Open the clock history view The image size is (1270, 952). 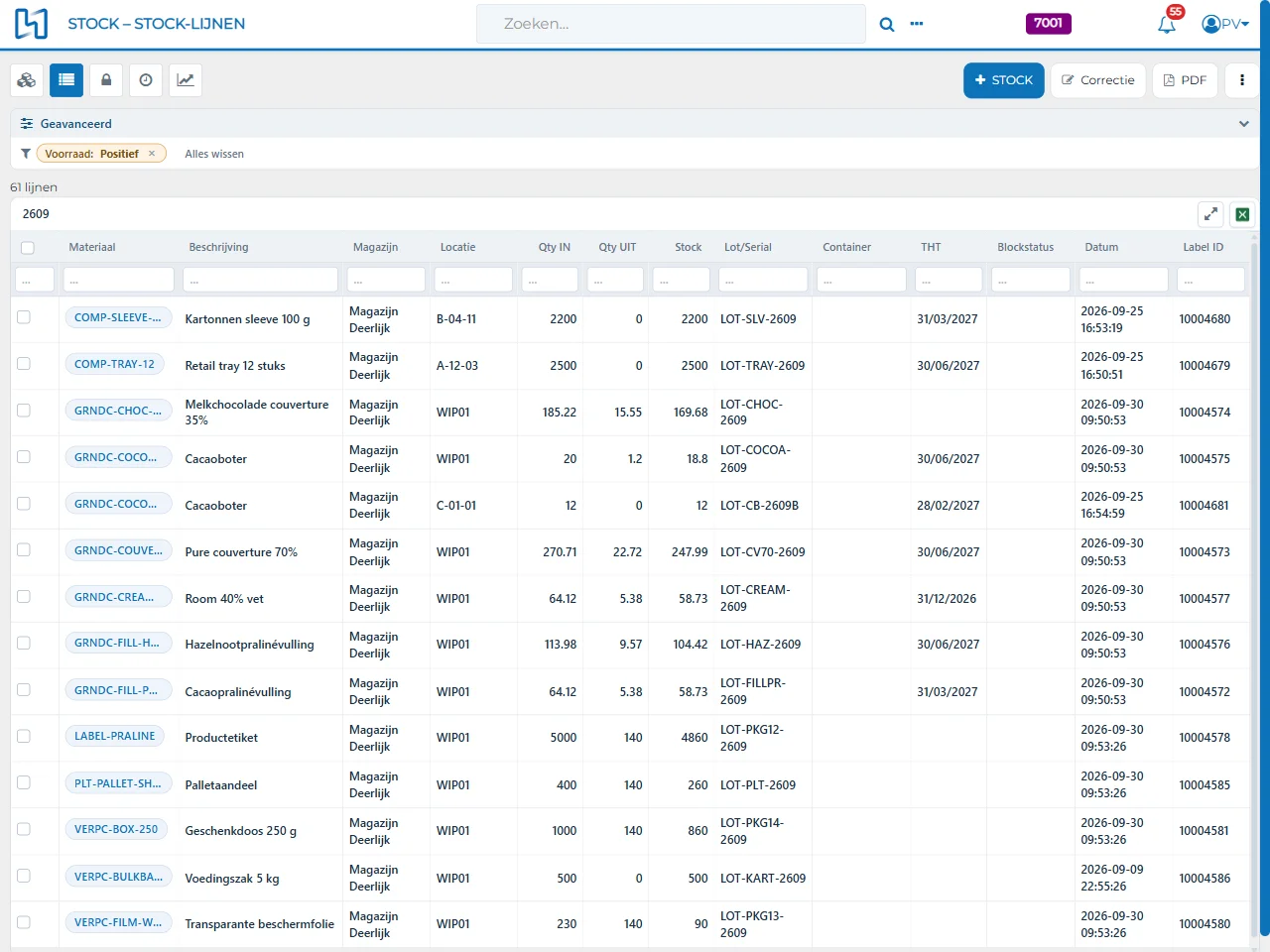coord(146,80)
